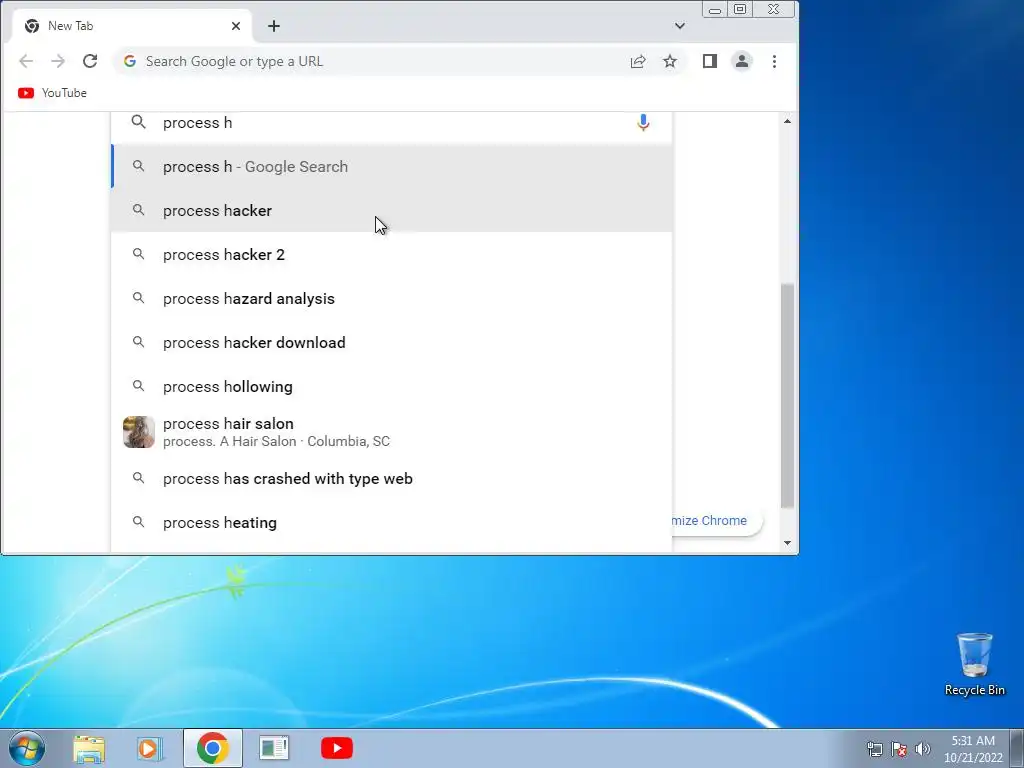The image size is (1024, 768).
Task: Choose the 'process hacker 2' suggestion
Action: coord(392,255)
